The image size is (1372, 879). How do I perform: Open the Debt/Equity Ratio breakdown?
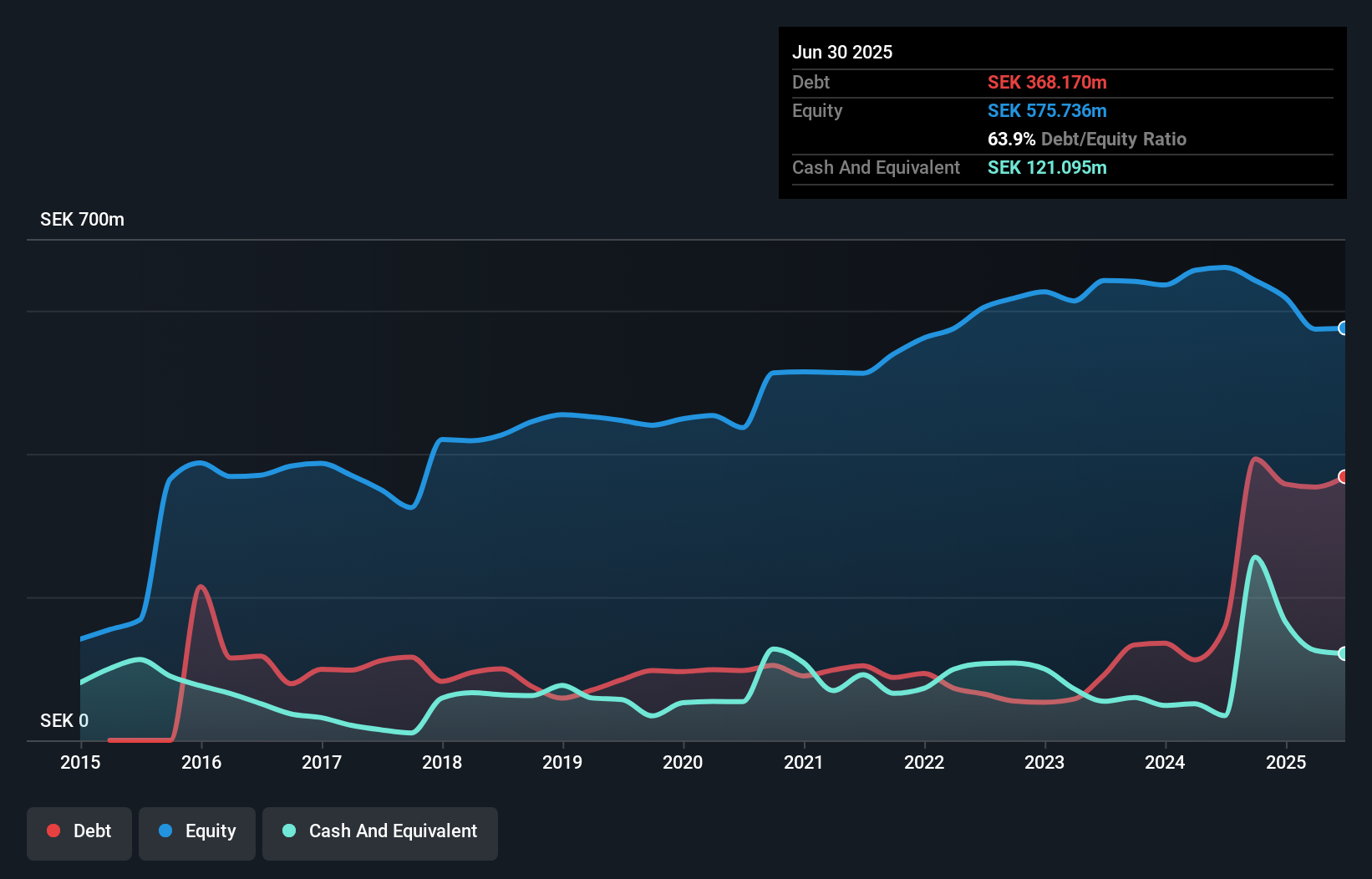(1087, 139)
